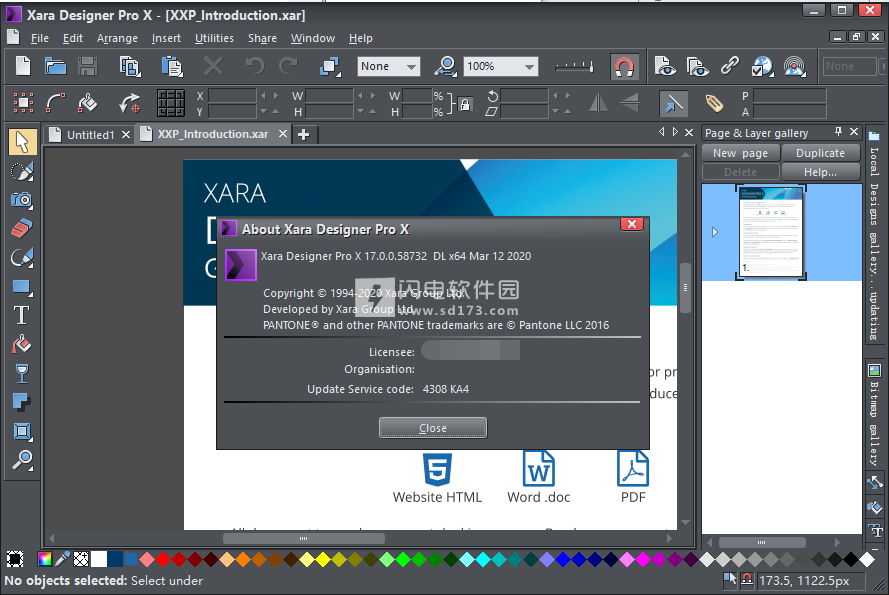Open a file with folder icon
Screen dimensions: 889x595
(x=56, y=66)
